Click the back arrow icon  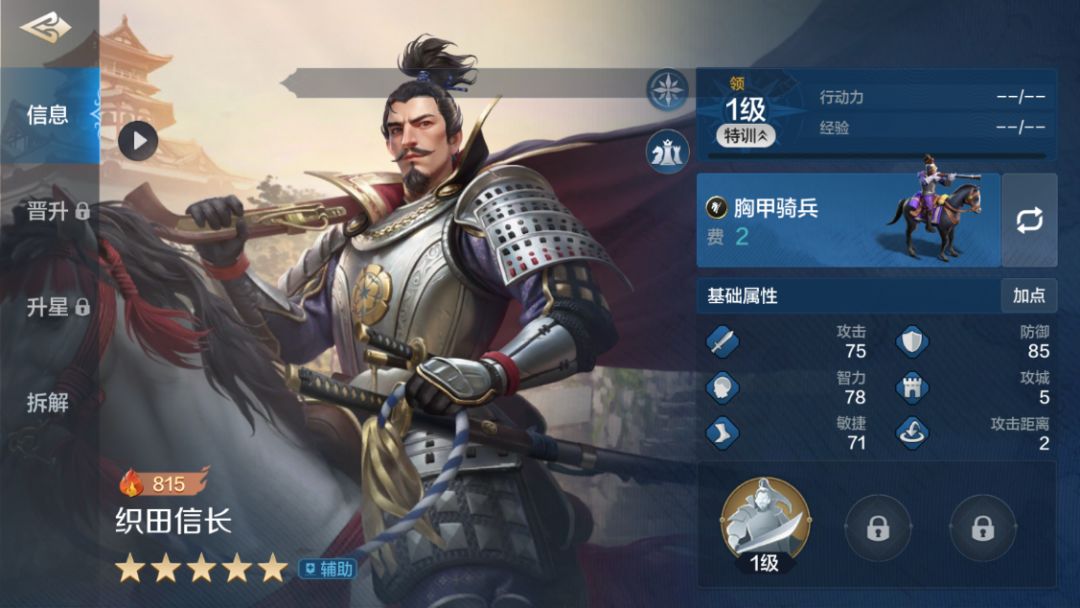tap(45, 28)
